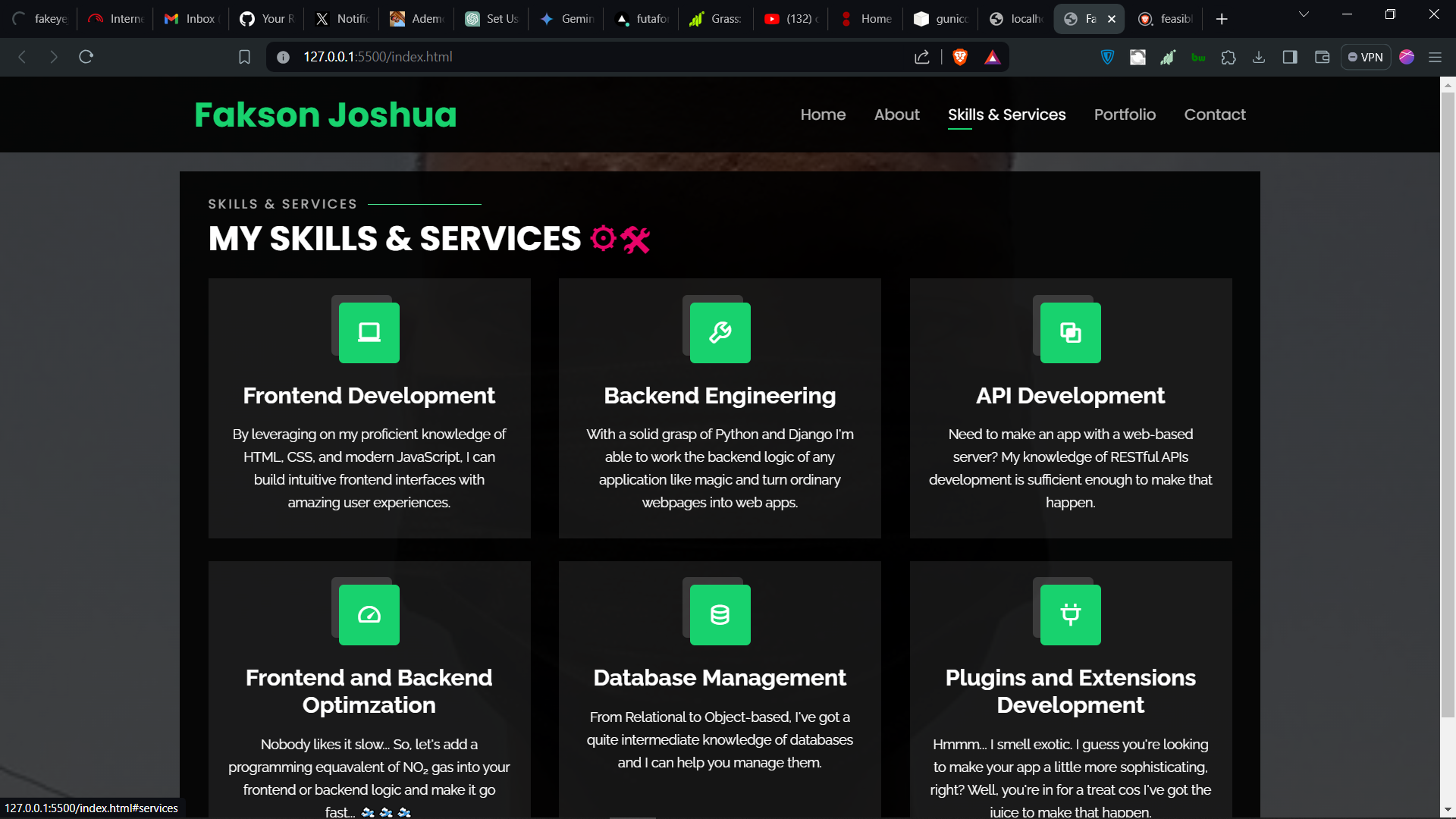Click the Plugins and Extensions Development heading

(1070, 691)
